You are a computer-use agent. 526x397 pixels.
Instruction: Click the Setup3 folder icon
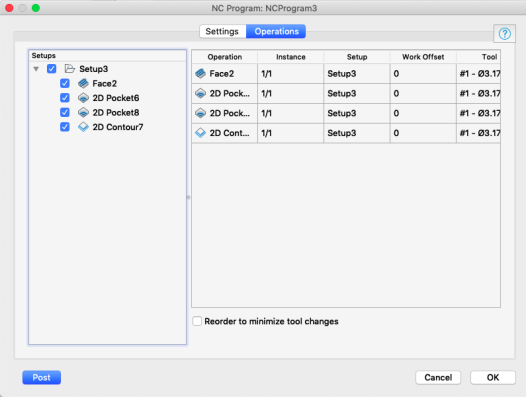point(70,69)
